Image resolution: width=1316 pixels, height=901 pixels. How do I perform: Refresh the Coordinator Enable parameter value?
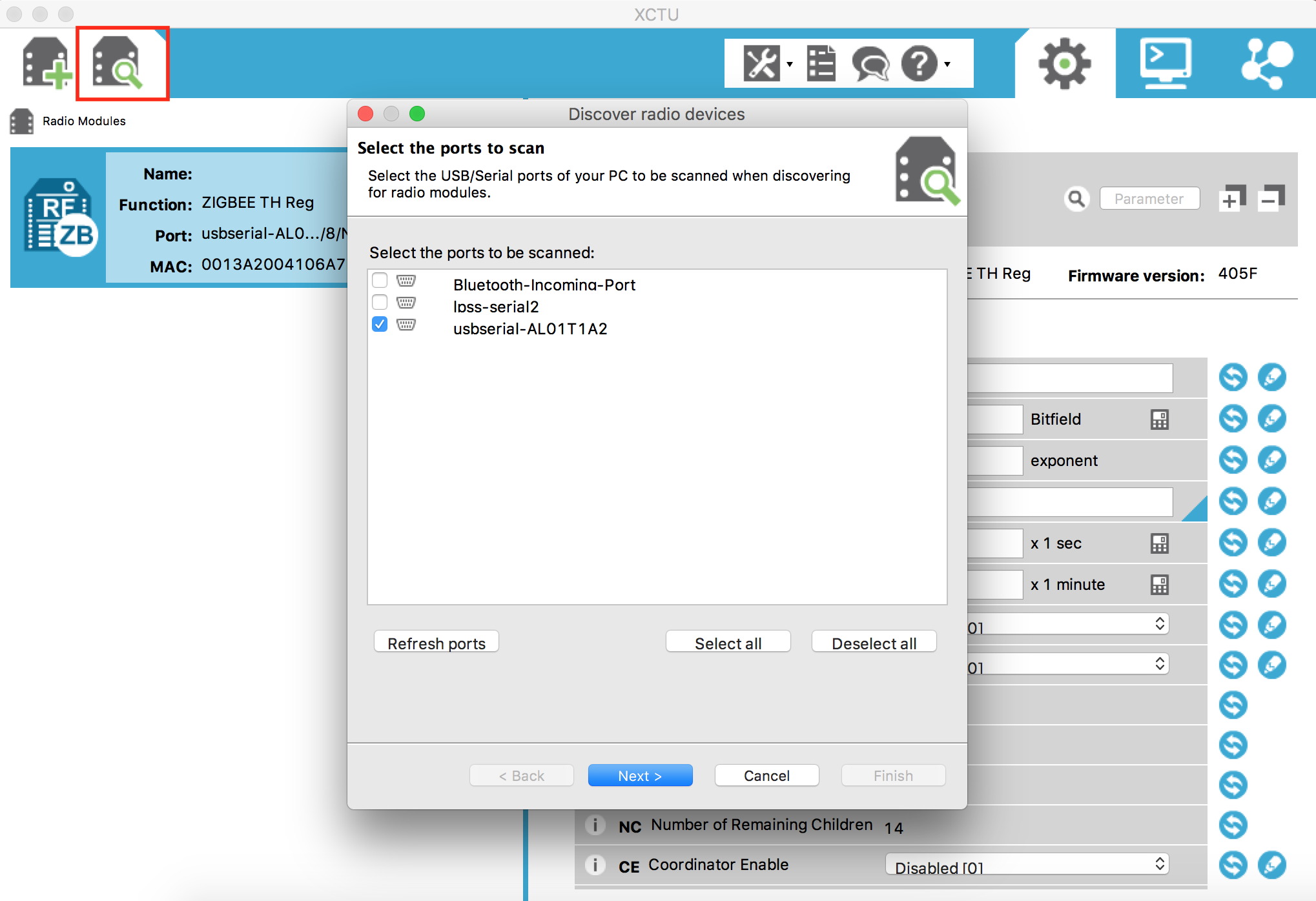(1233, 866)
